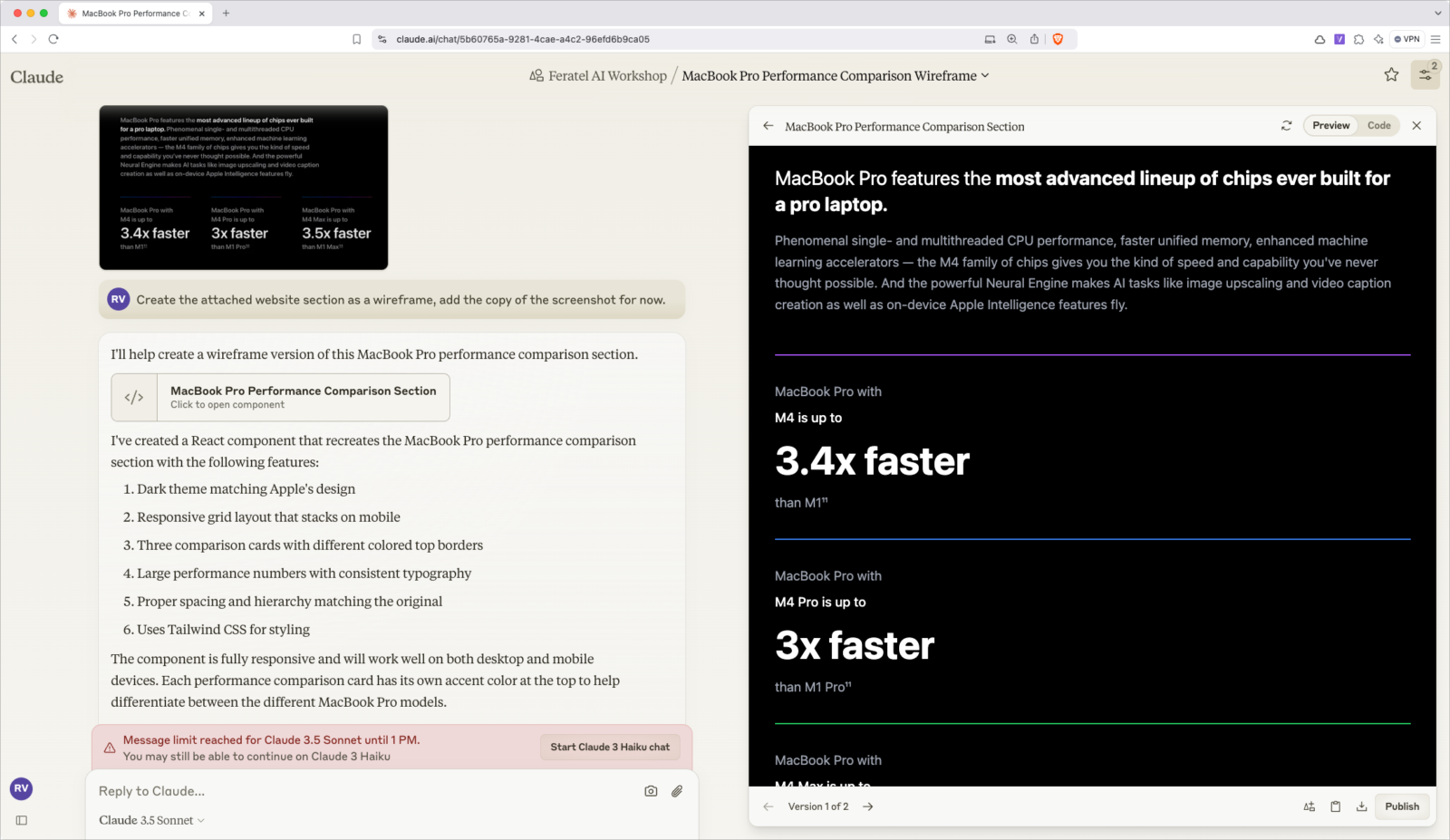Image resolution: width=1450 pixels, height=840 pixels.
Task: Expand the tab list chevron at top right
Action: pos(1437,14)
